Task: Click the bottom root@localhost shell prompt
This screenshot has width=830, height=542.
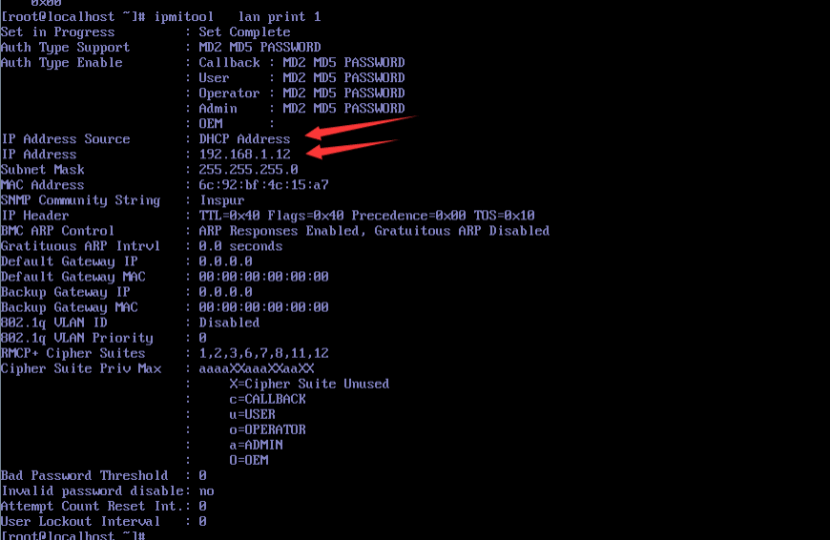Action: pyautogui.click(x=73, y=535)
